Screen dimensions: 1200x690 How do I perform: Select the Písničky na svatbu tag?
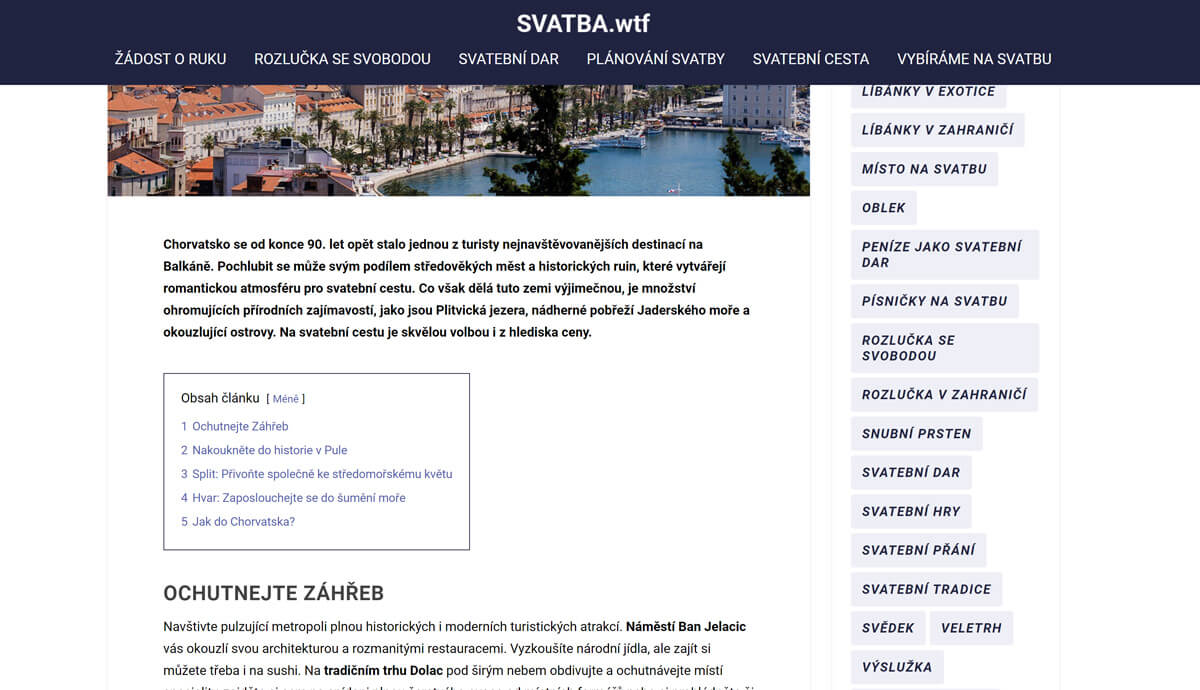coord(934,301)
